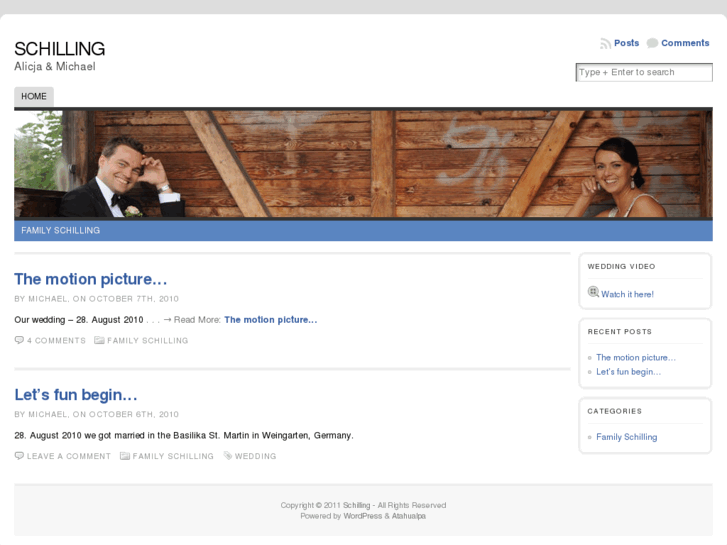Click Alicja & Michael tagline text

click(x=55, y=66)
